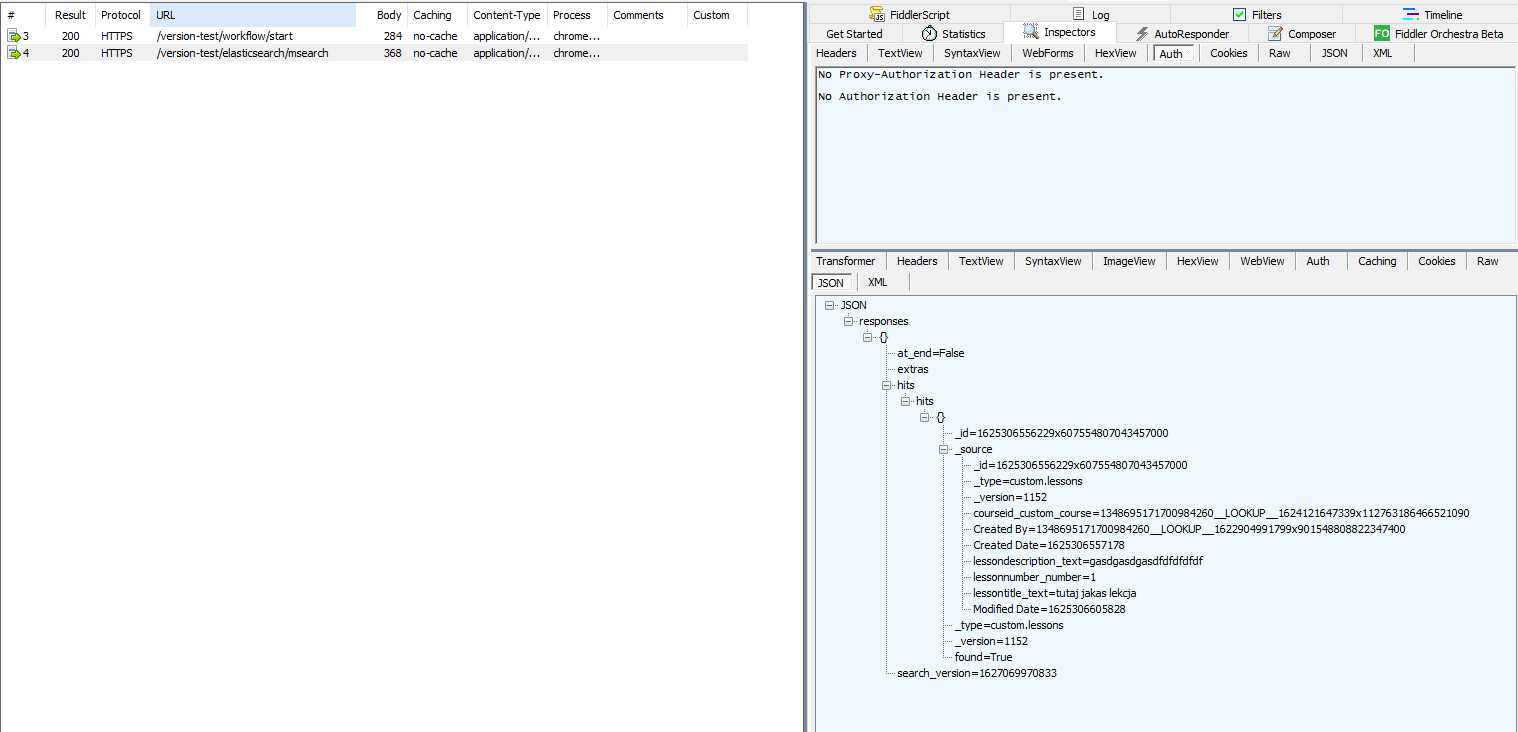Collapse the {} node under inner hits
Image resolution: width=1518 pixels, height=732 pixels.
tap(924, 417)
